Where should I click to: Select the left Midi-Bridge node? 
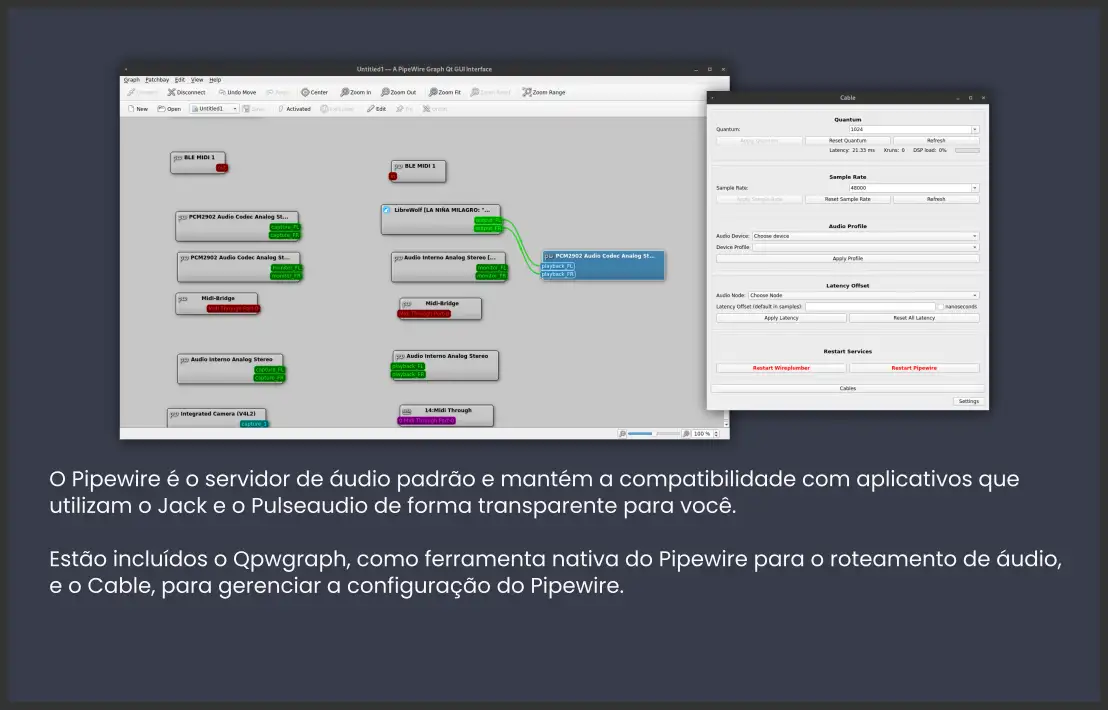click(x=217, y=303)
